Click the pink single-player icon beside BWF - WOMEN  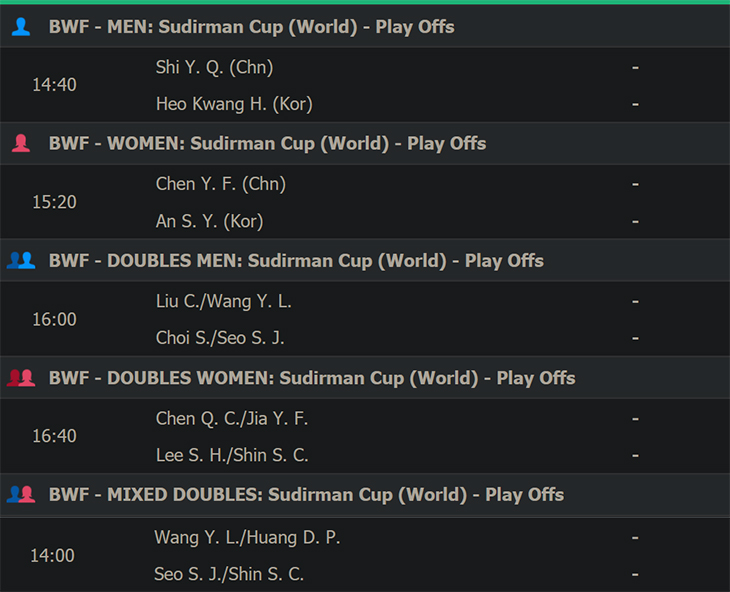pos(20,143)
